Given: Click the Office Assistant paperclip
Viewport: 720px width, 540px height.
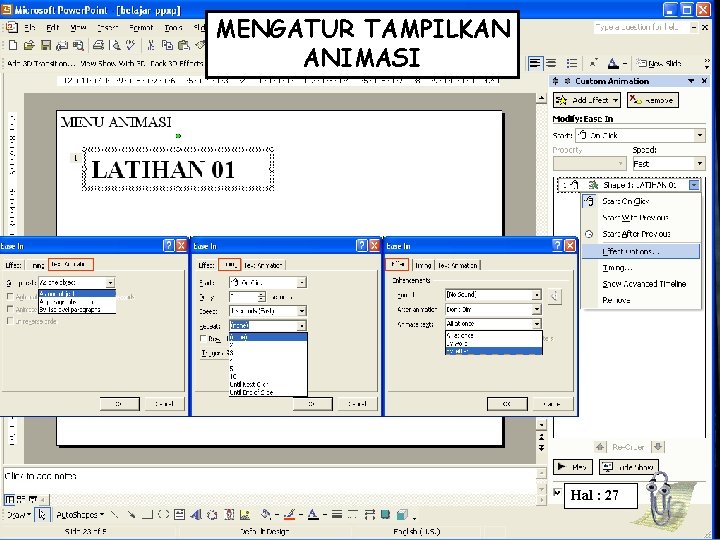Looking at the screenshot, I should coord(659,498).
